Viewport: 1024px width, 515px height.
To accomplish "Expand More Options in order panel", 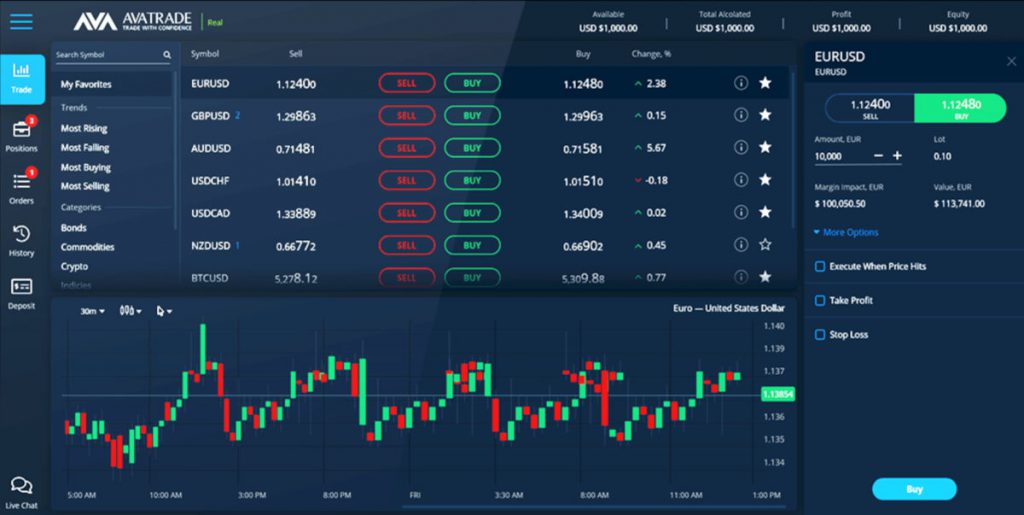I will click(846, 232).
